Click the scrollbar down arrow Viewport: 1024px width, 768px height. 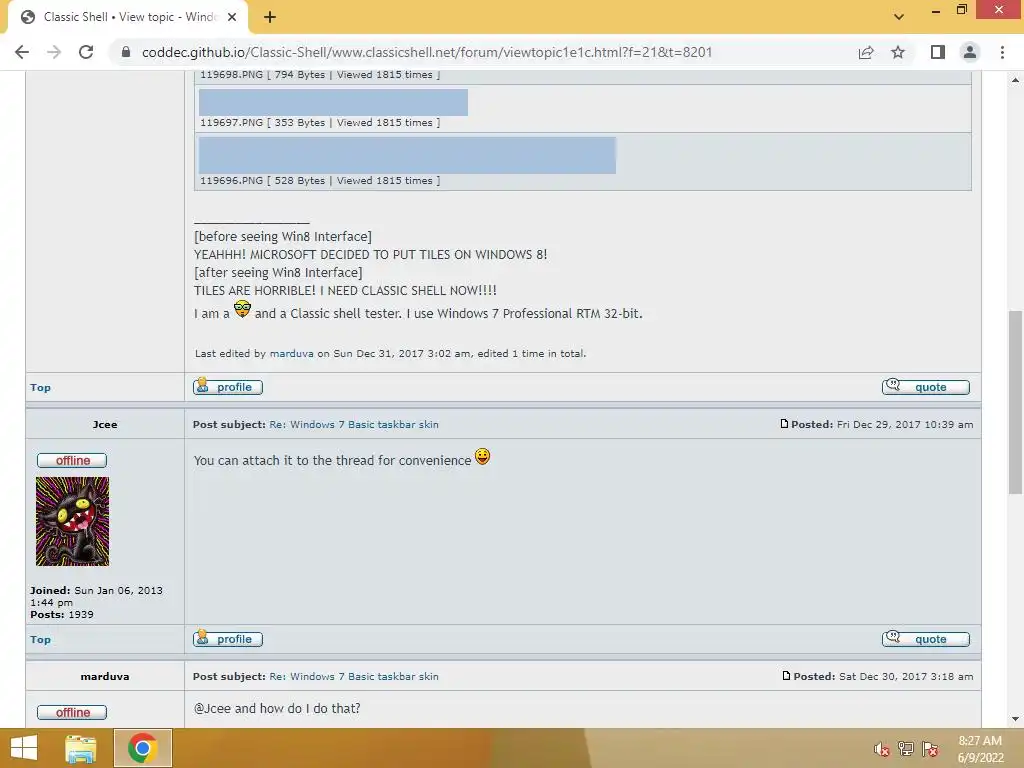pyautogui.click(x=1015, y=720)
